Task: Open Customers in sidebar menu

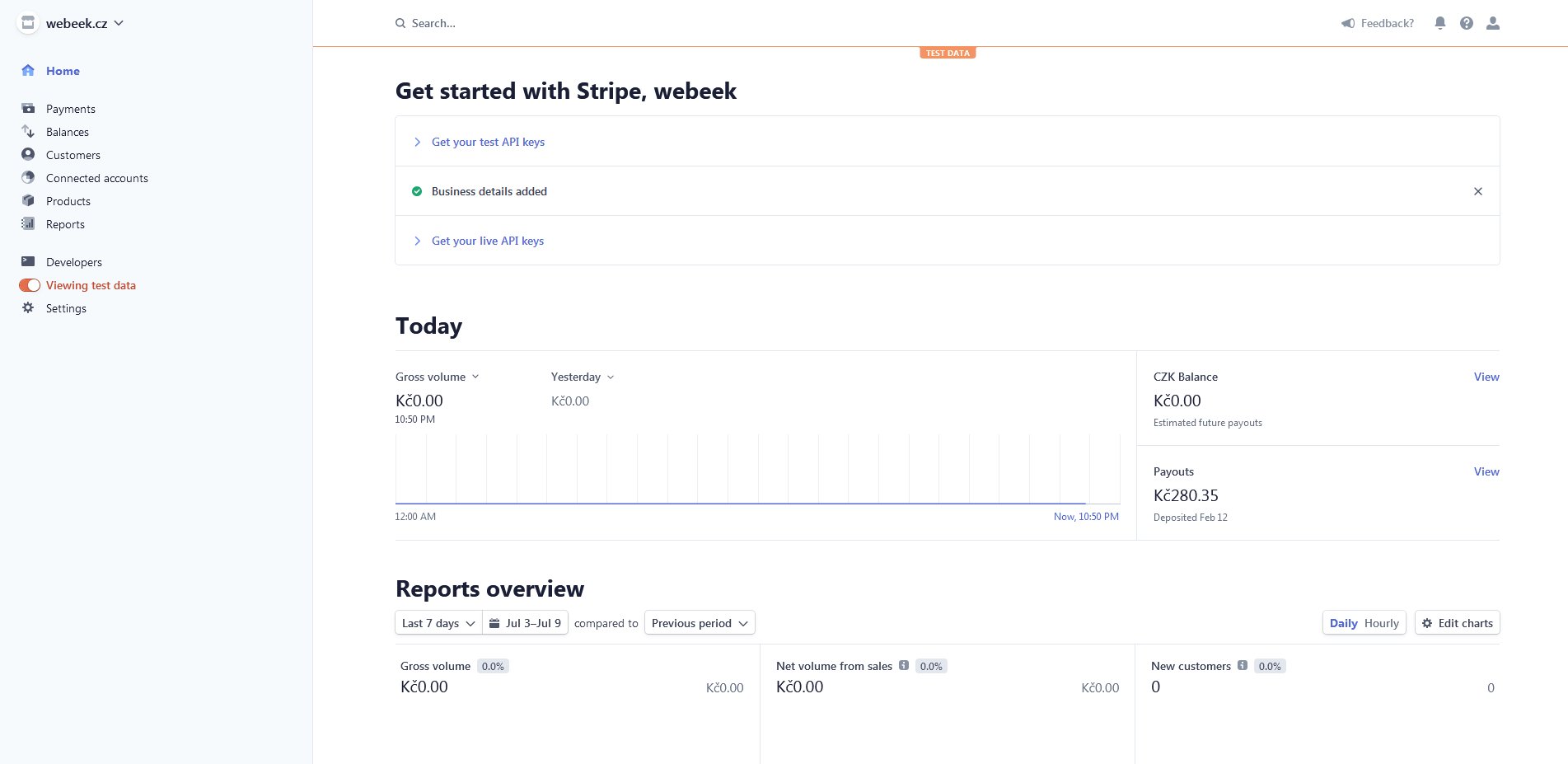Action: pyautogui.click(x=73, y=155)
